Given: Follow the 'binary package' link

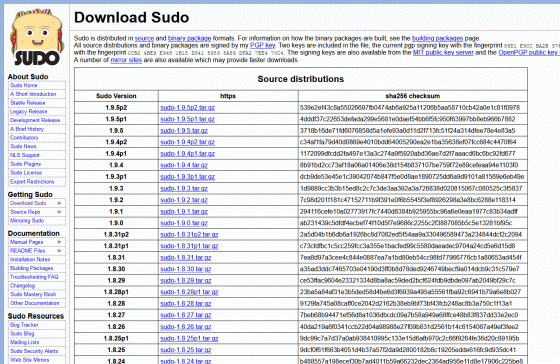Looking at the screenshot, I should pyautogui.click(x=189, y=38).
